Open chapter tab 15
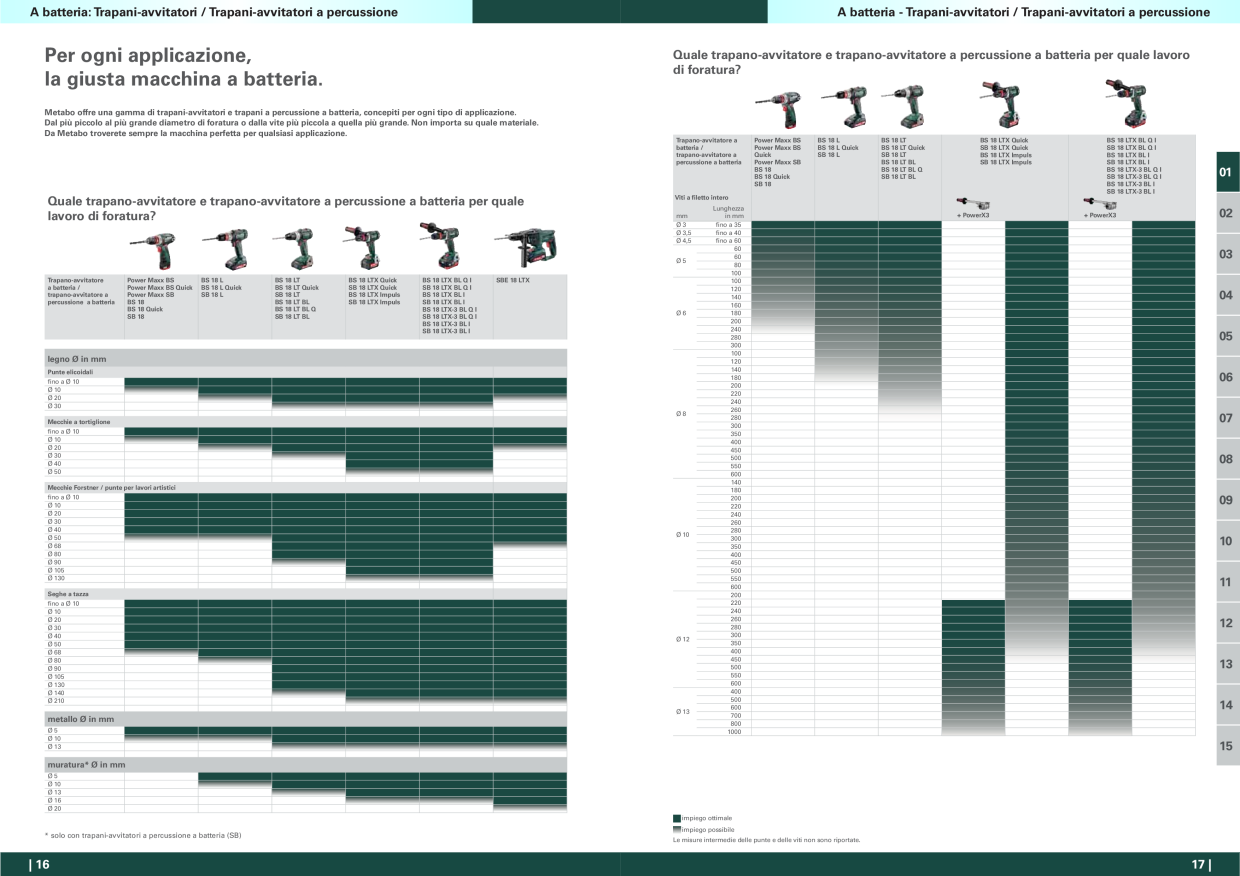 [x=1228, y=746]
